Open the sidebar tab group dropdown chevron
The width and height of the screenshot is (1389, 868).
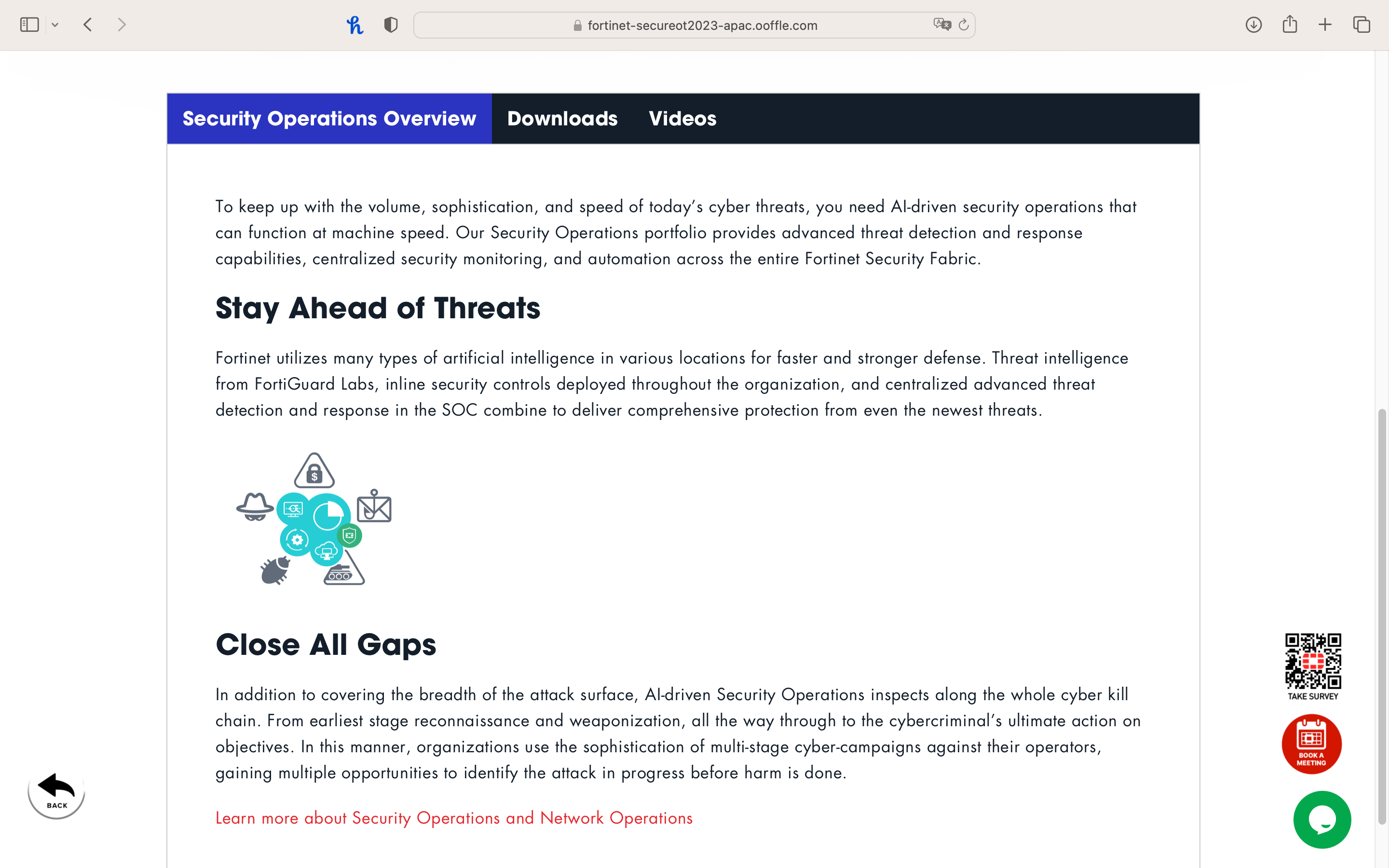pyautogui.click(x=55, y=25)
